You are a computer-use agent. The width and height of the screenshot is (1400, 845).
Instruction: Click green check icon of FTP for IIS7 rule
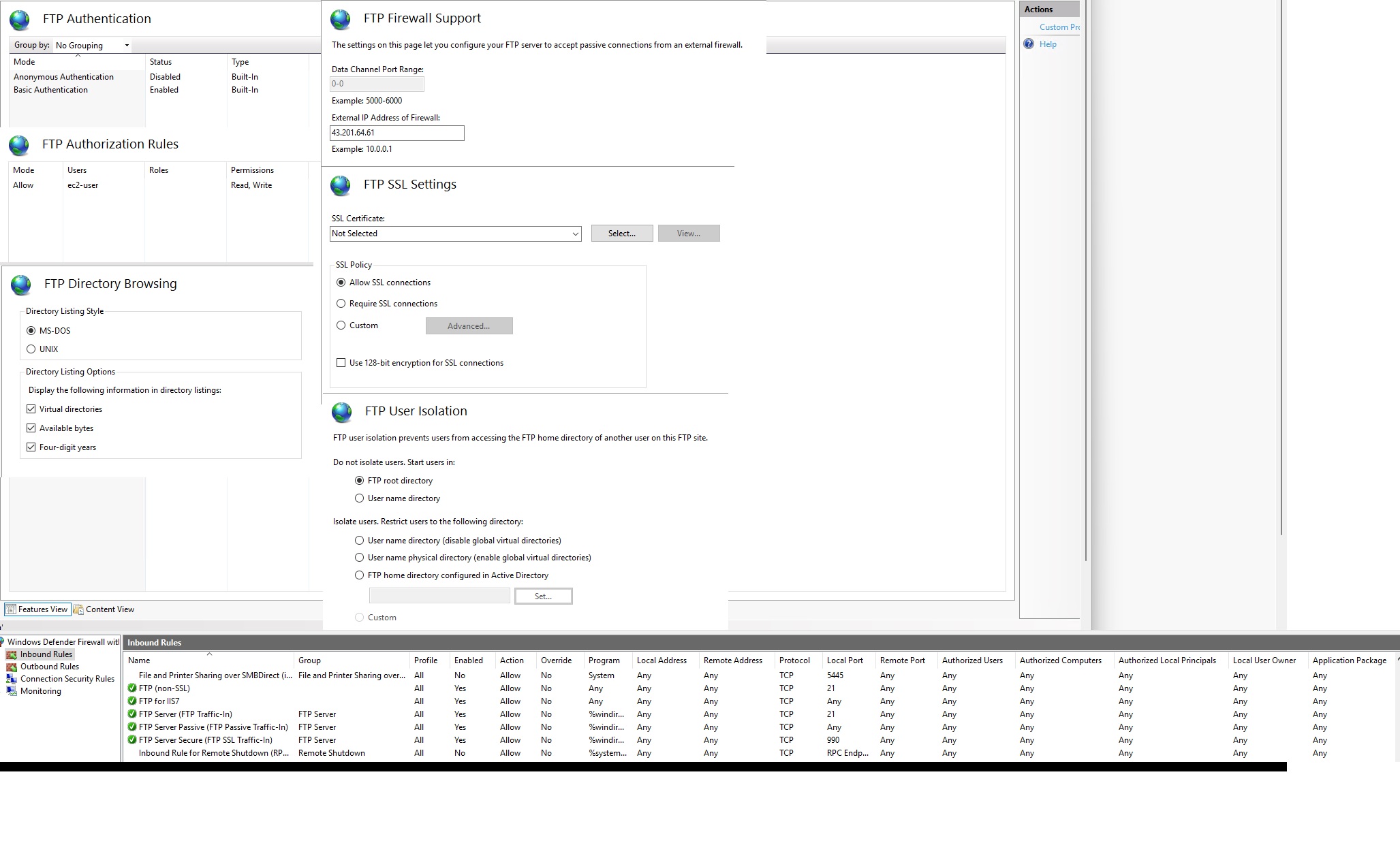tap(132, 701)
